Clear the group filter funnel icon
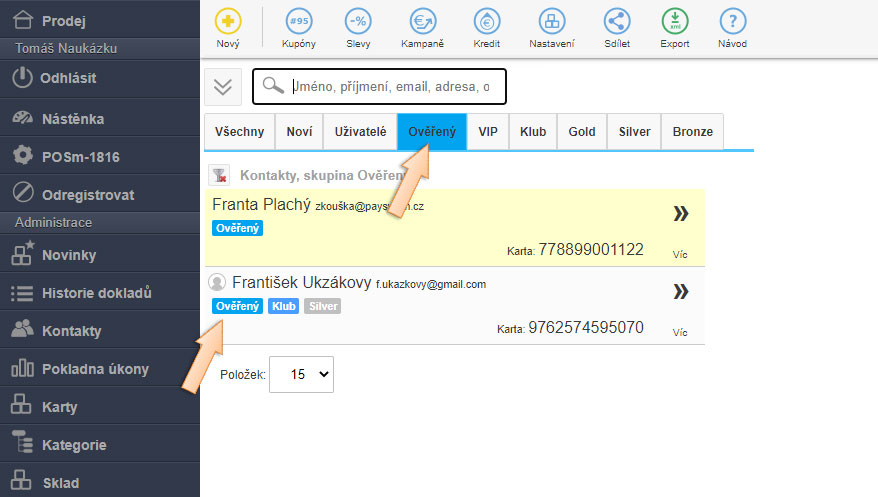Image resolution: width=878 pixels, height=497 pixels. (219, 175)
